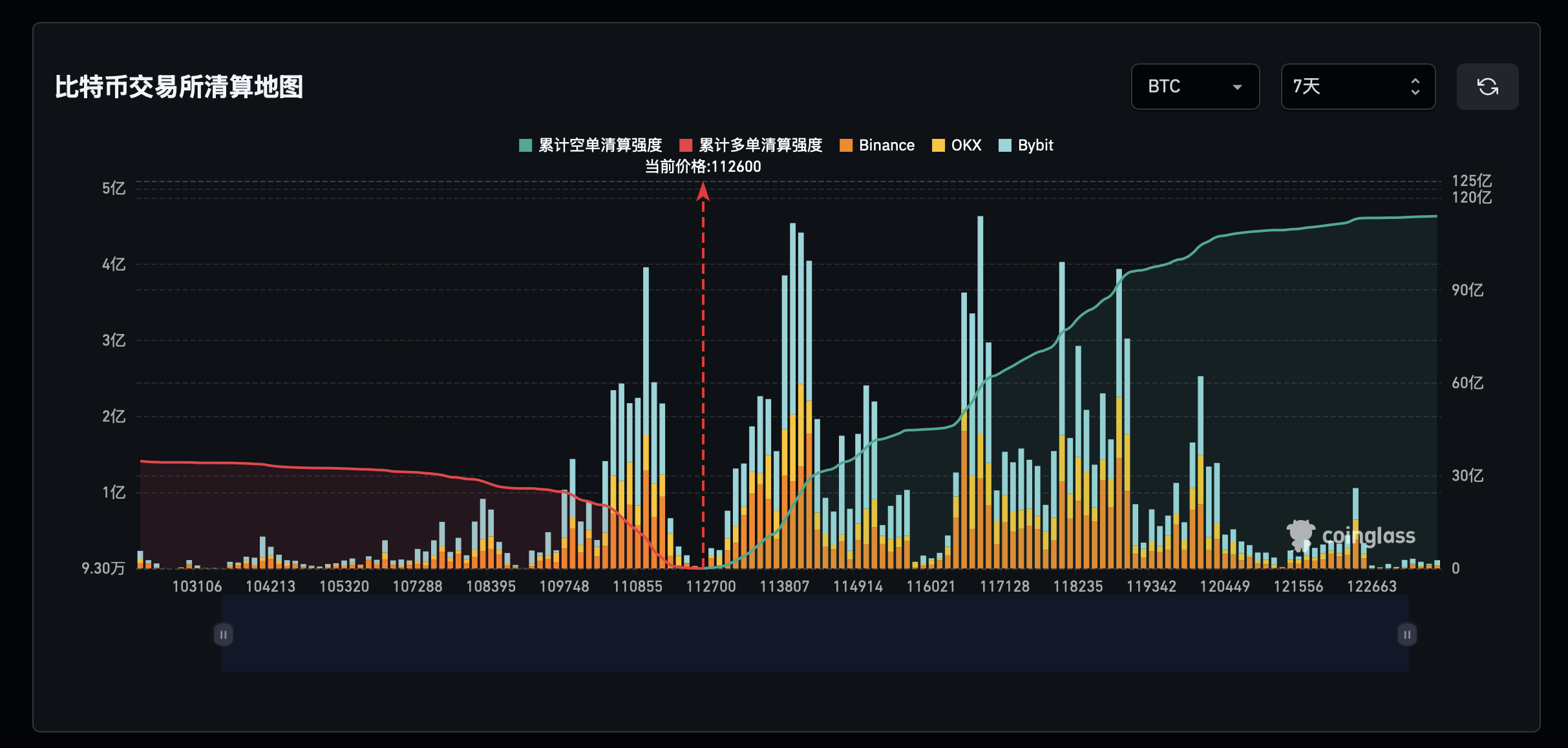This screenshot has height=748, width=1568.
Task: Toggle 累计多单清算强度 legend series
Action: 751,145
